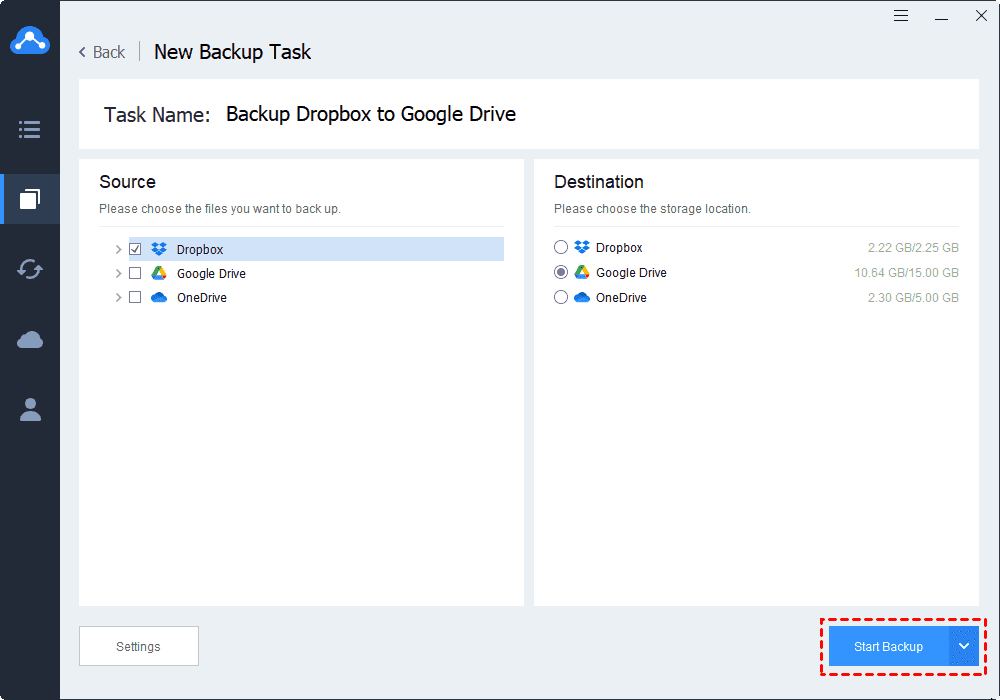1000x700 pixels.
Task: Open the sync sidebar icon
Action: point(30,269)
